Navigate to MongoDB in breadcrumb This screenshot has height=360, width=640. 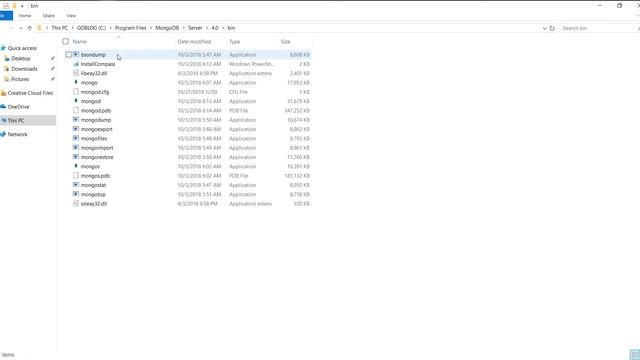[x=167, y=28]
